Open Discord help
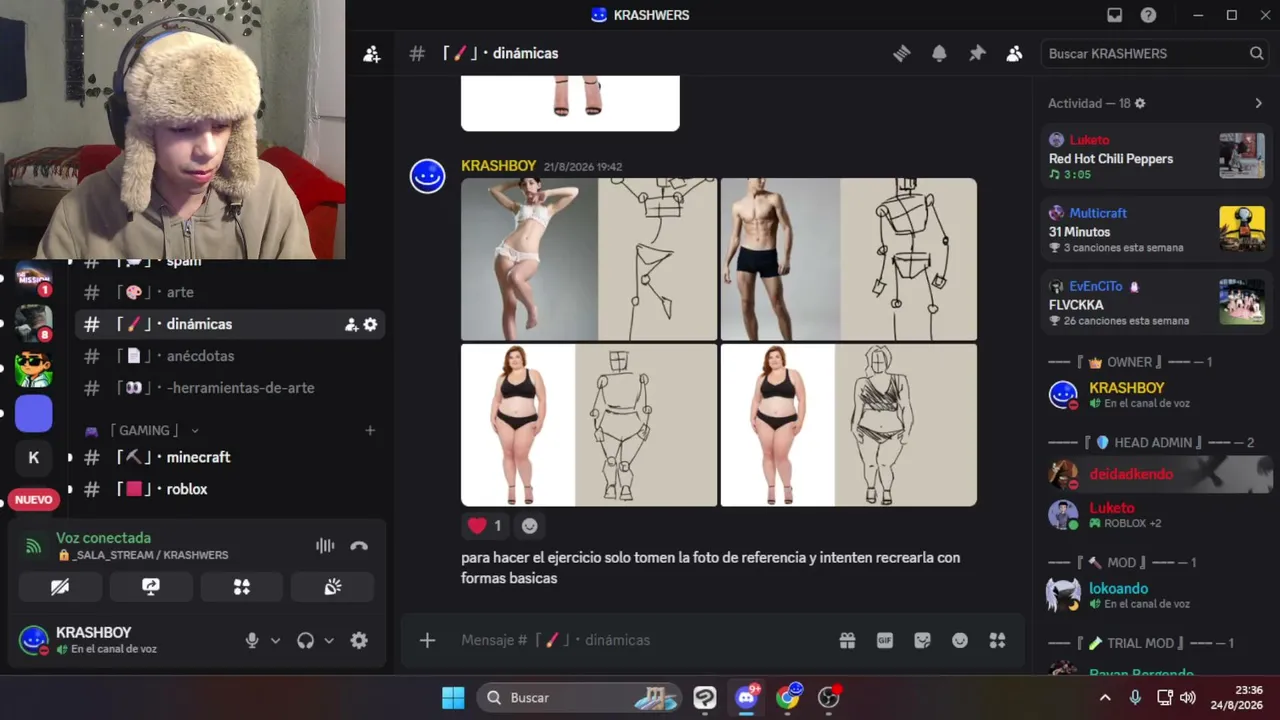Viewport: 1280px width, 720px height. pos(1149,15)
